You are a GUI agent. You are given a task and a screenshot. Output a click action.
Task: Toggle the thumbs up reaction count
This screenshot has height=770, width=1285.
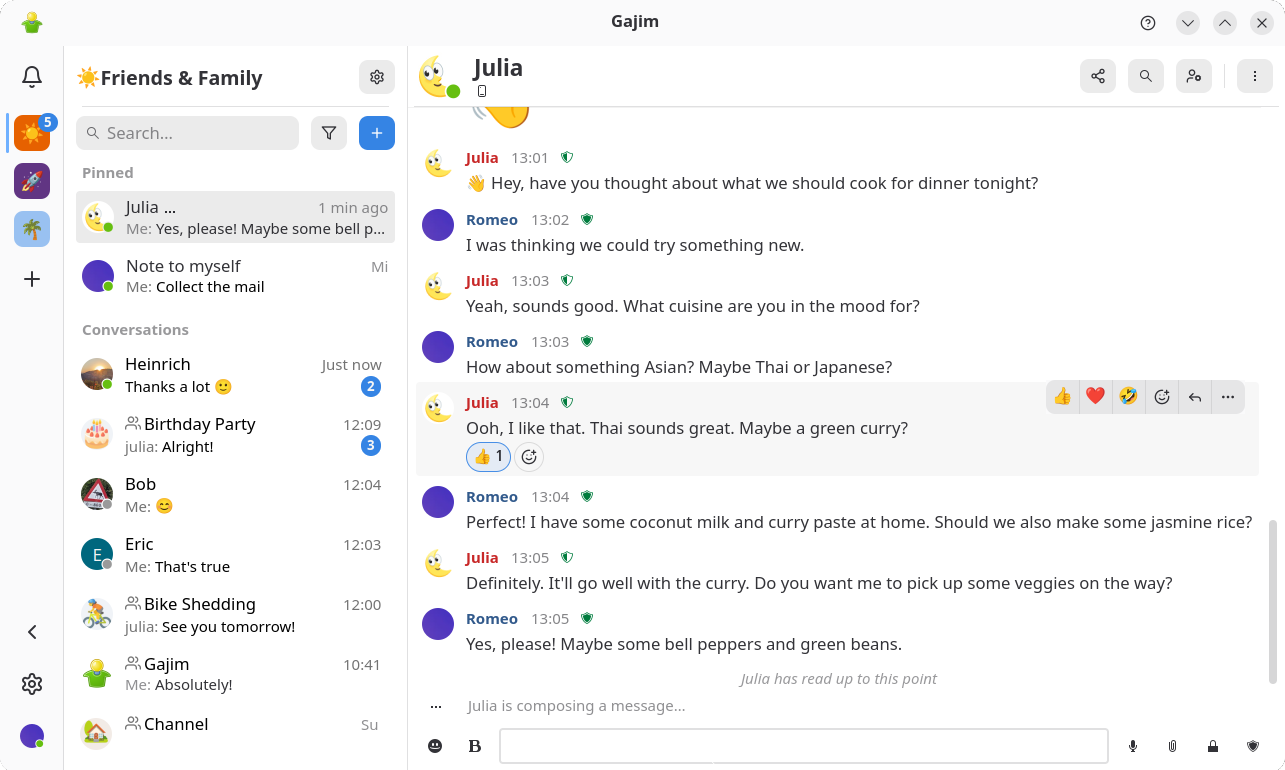pyautogui.click(x=488, y=457)
